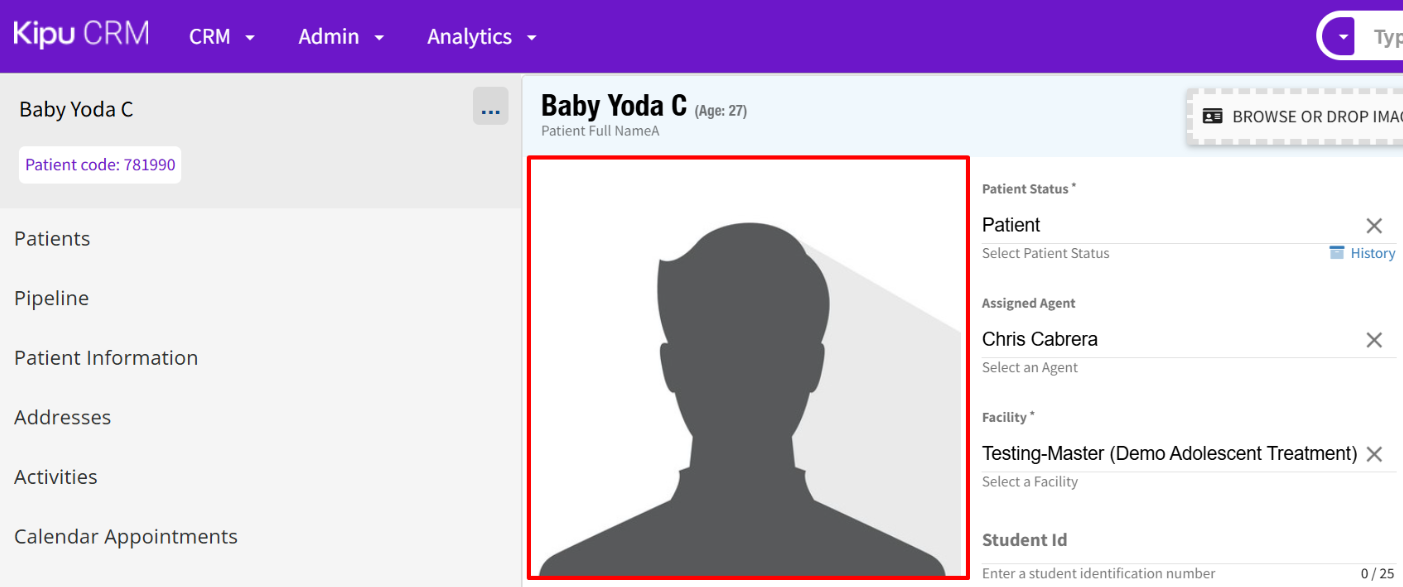
Task: Open the search type dropdown arrow
Action: pyautogui.click(x=1343, y=37)
